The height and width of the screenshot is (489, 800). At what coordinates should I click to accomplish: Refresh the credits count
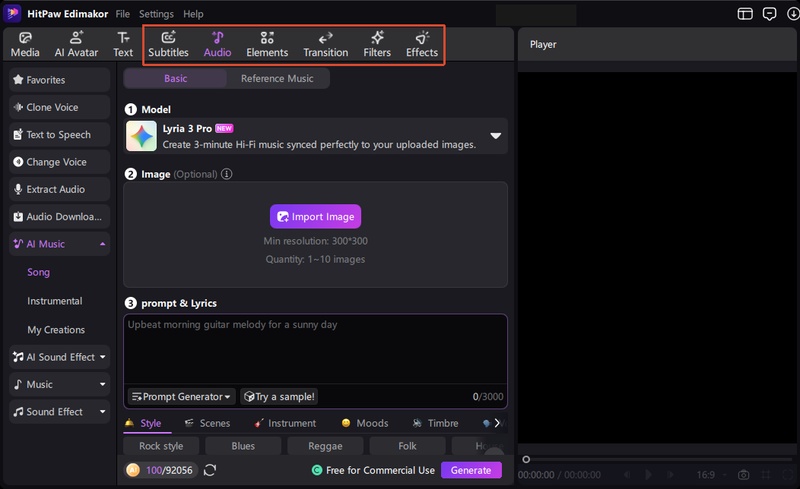coord(210,470)
